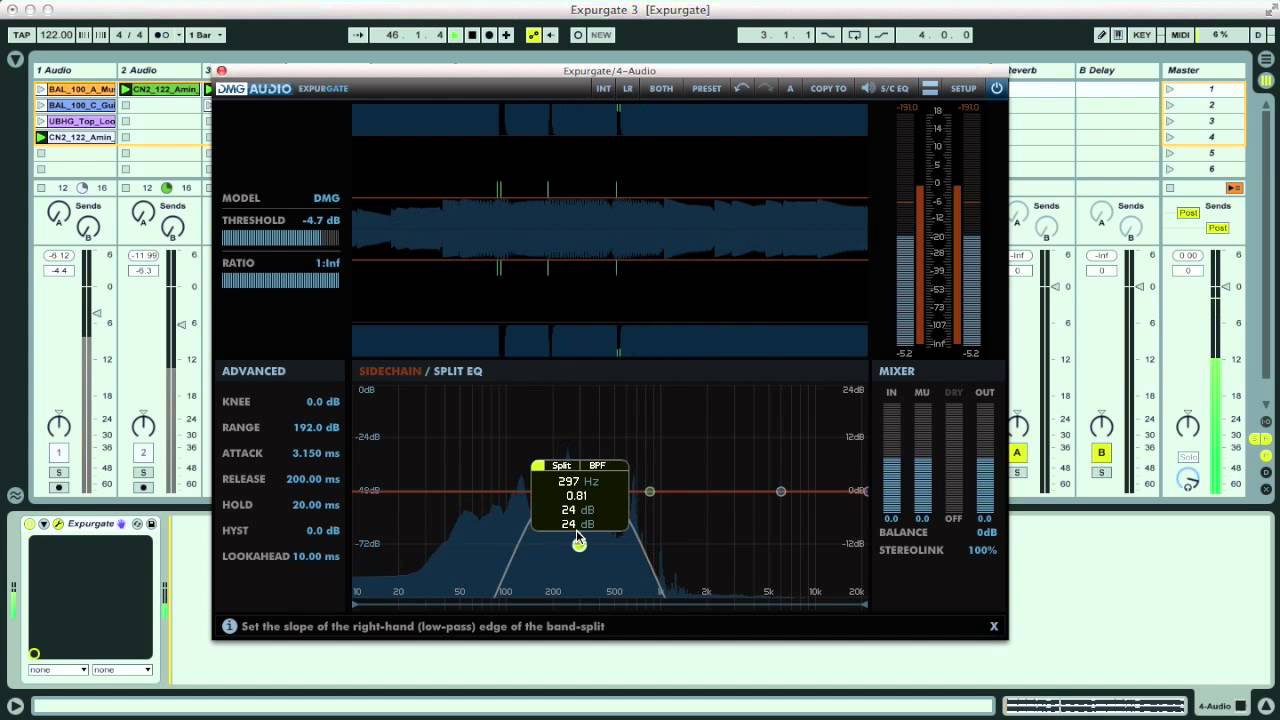Toggle the punch-out switch

pyautogui.click(x=881, y=35)
